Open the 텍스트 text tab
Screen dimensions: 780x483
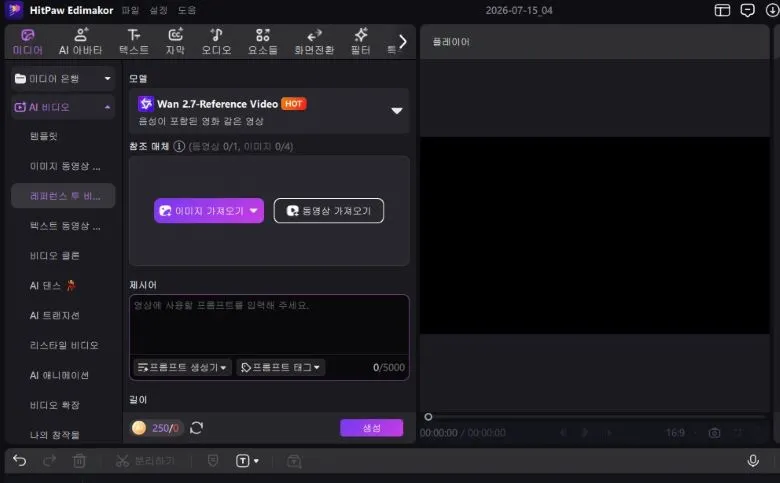coord(134,42)
